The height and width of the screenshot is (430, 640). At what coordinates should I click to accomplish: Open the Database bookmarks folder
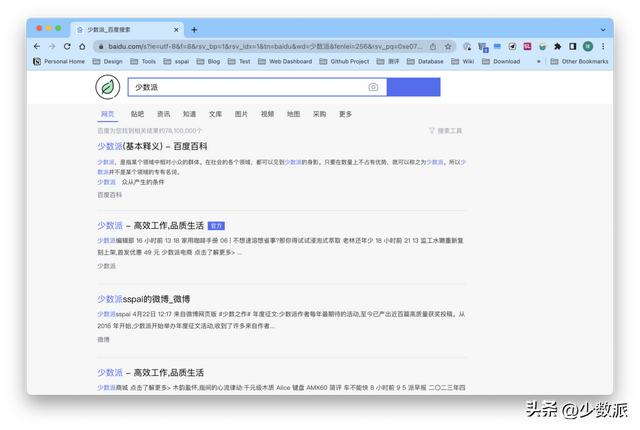[425, 61]
